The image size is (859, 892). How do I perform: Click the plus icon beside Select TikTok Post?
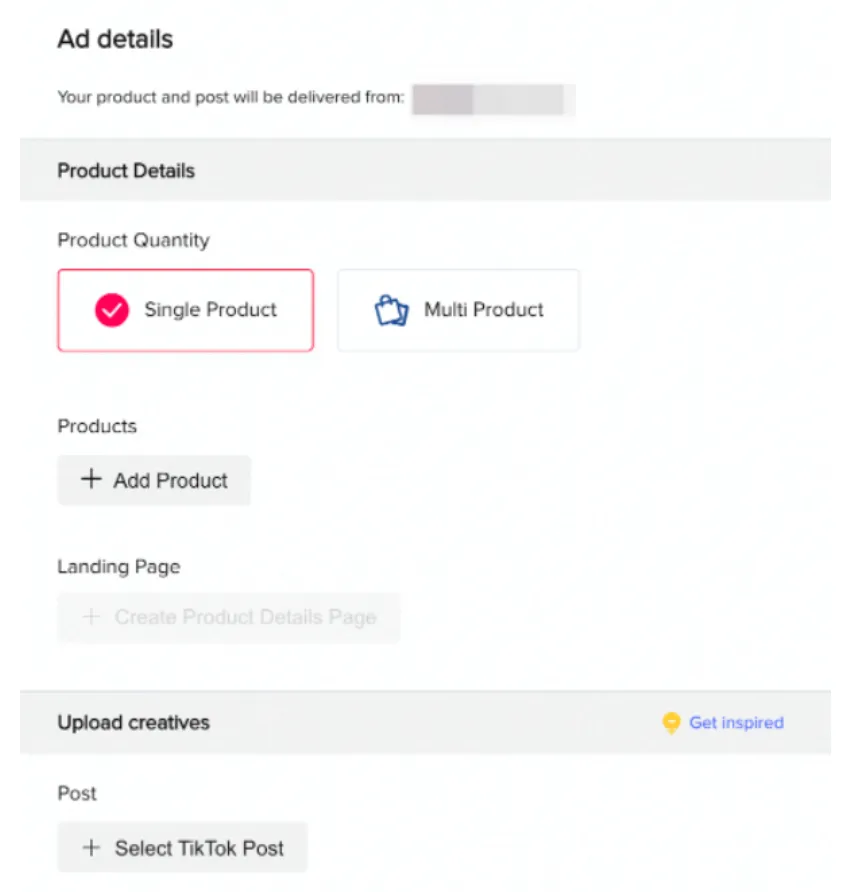pos(91,848)
